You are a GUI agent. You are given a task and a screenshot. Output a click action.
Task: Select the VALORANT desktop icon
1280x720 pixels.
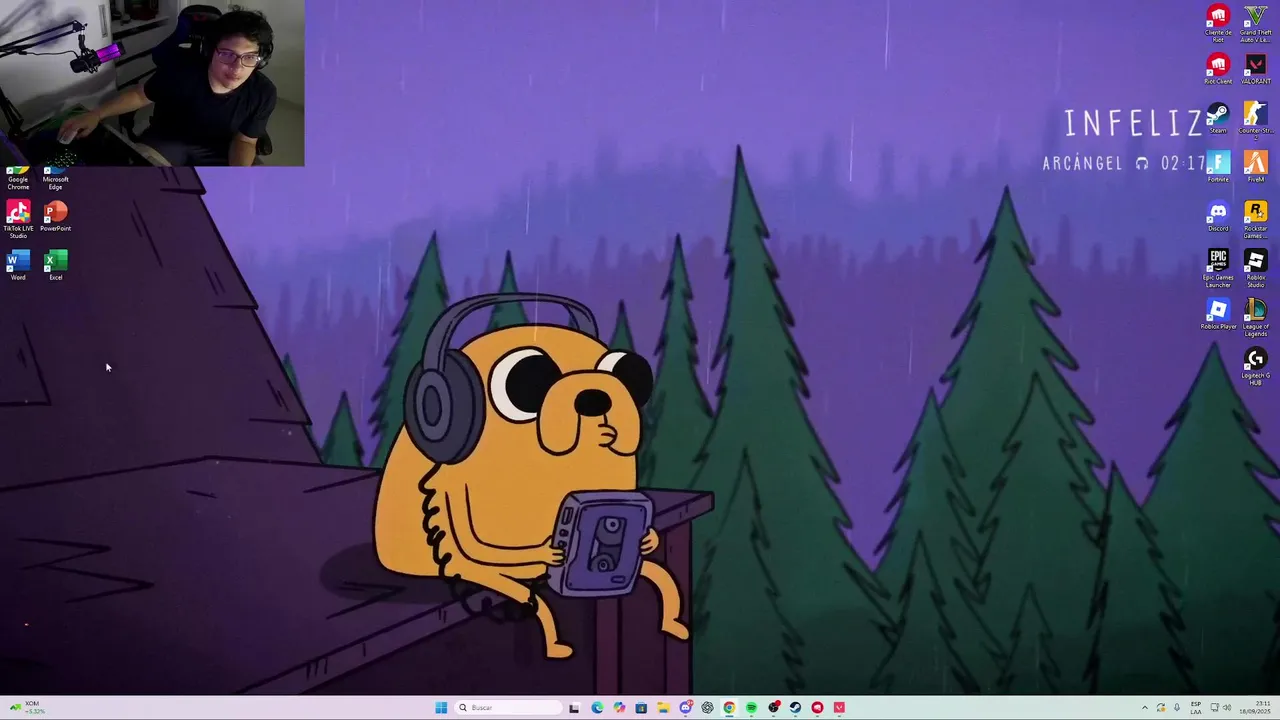click(1255, 69)
